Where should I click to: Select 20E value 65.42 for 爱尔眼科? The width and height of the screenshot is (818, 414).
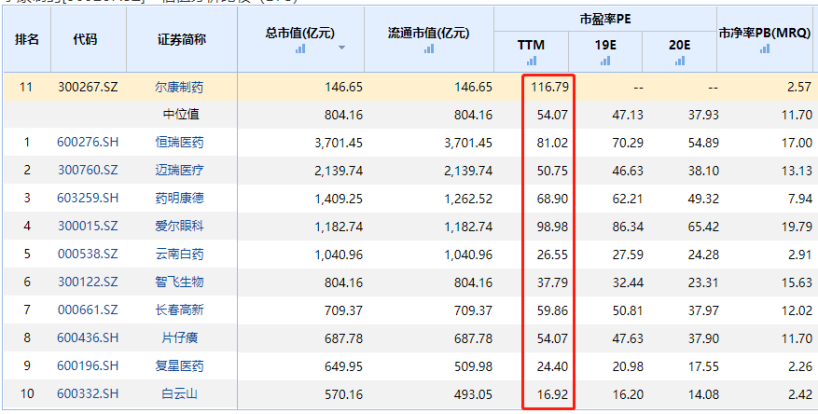(x=703, y=226)
